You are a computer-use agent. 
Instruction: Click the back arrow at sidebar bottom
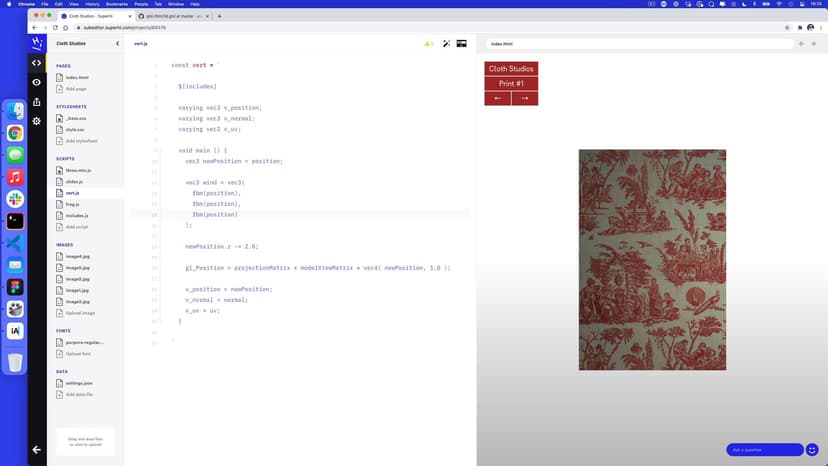coord(37,449)
